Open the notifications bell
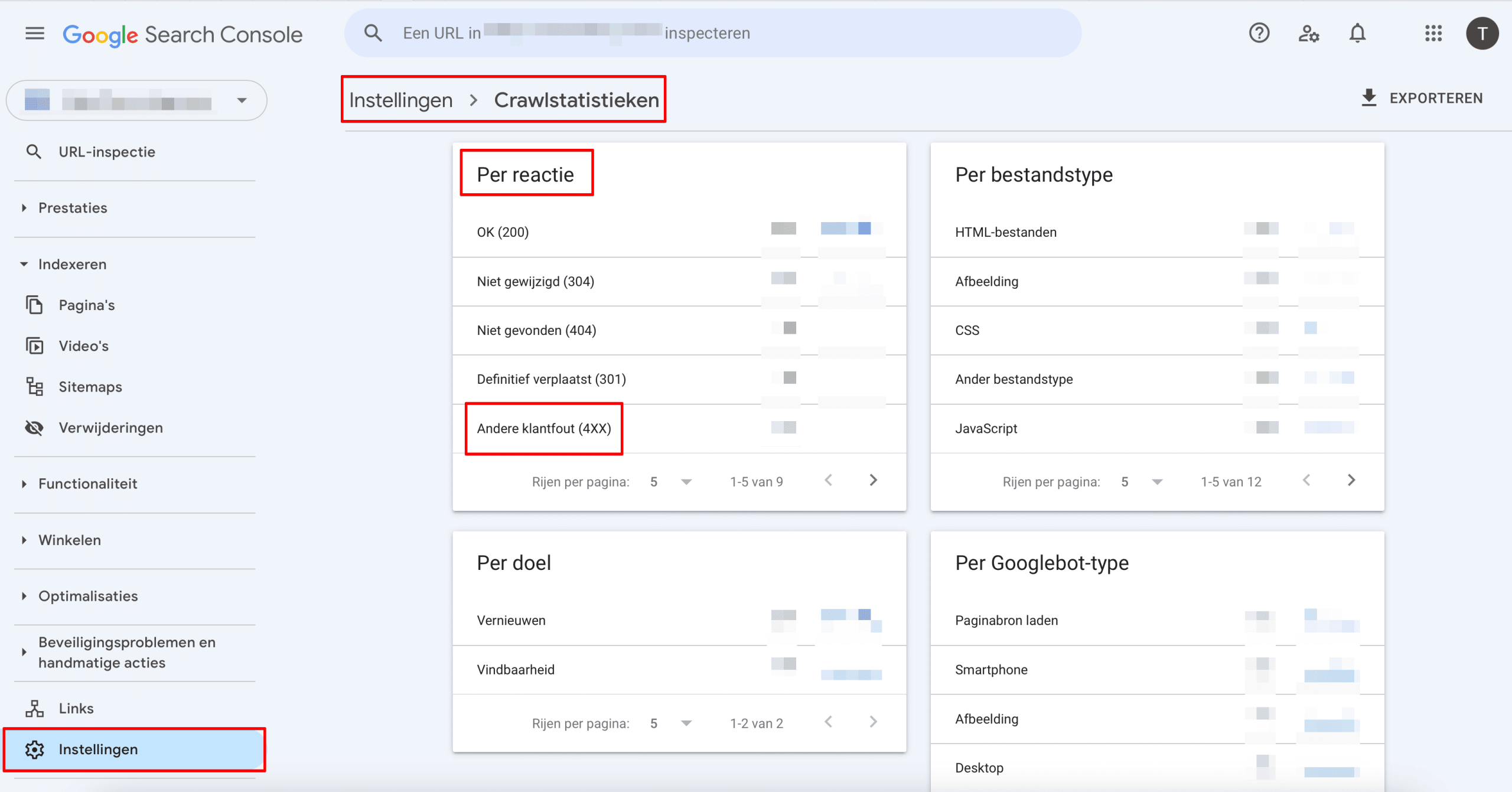Viewport: 1512px width, 792px height. (1358, 33)
